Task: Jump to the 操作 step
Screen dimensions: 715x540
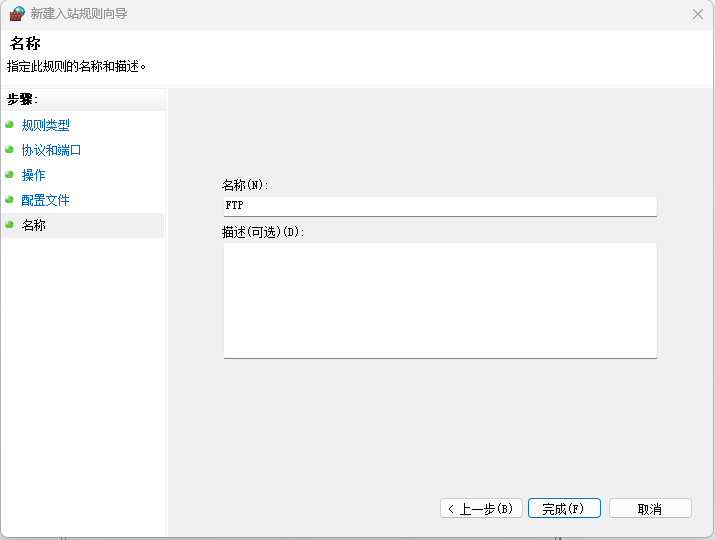Action: [x=34, y=175]
